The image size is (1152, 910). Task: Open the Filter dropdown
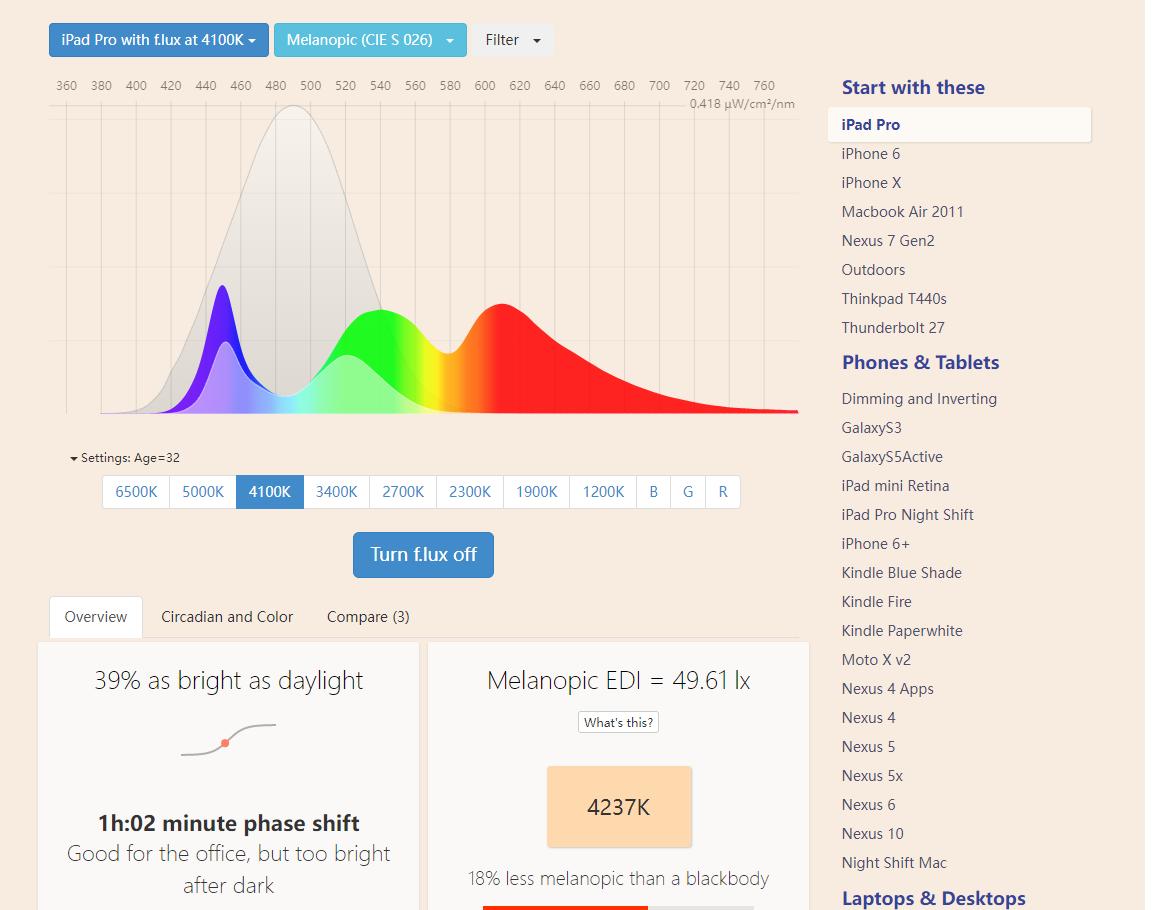click(x=512, y=40)
